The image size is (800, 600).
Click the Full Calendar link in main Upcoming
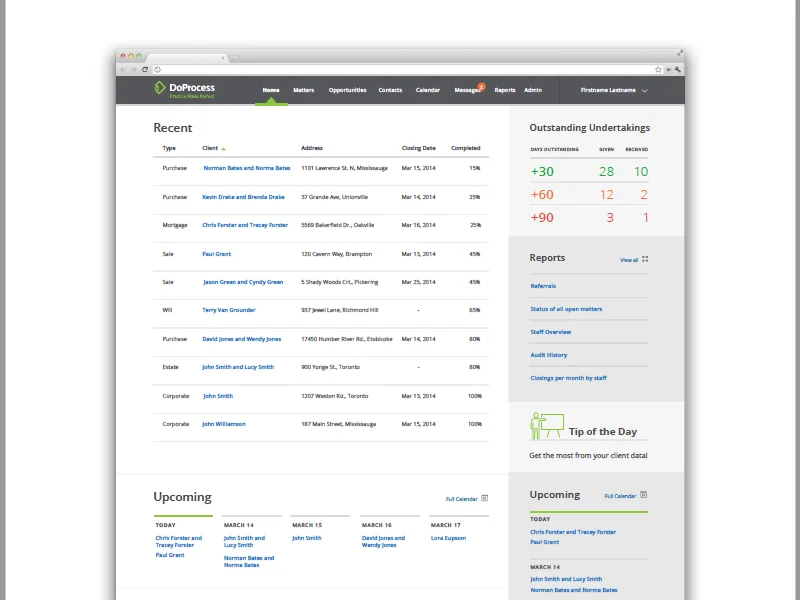click(461, 498)
